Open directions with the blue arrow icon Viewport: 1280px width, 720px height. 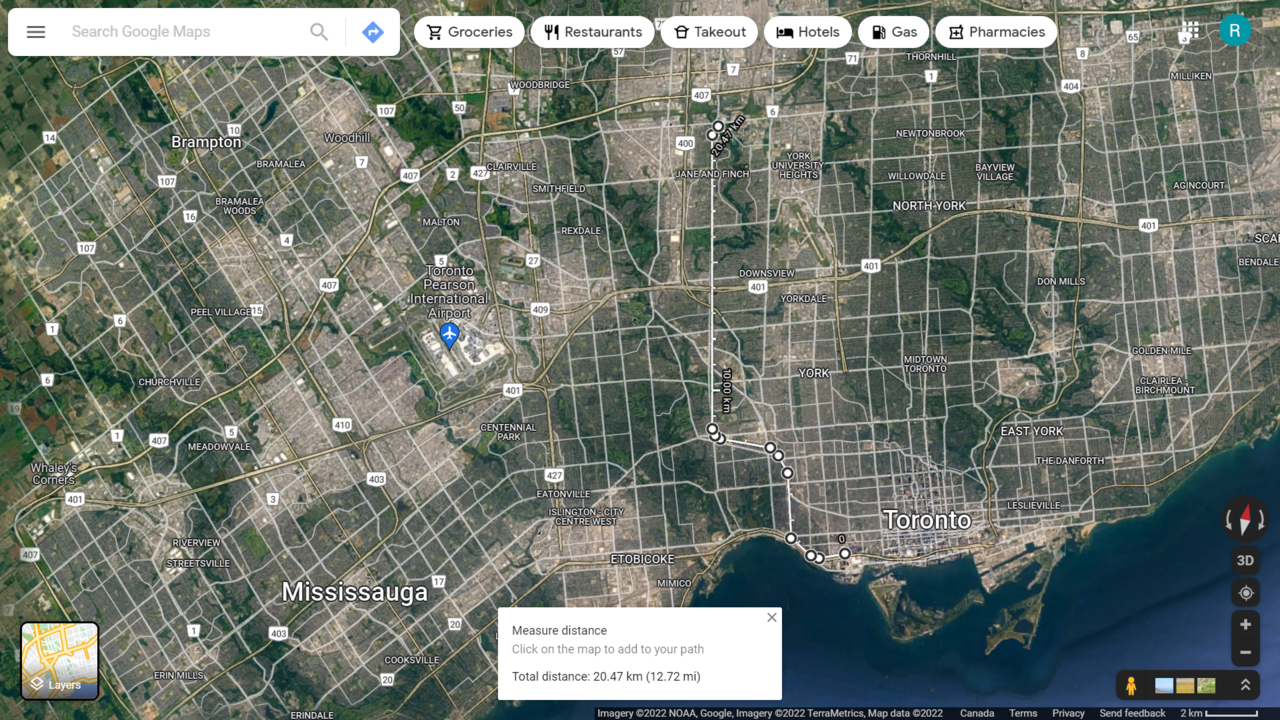tap(373, 32)
